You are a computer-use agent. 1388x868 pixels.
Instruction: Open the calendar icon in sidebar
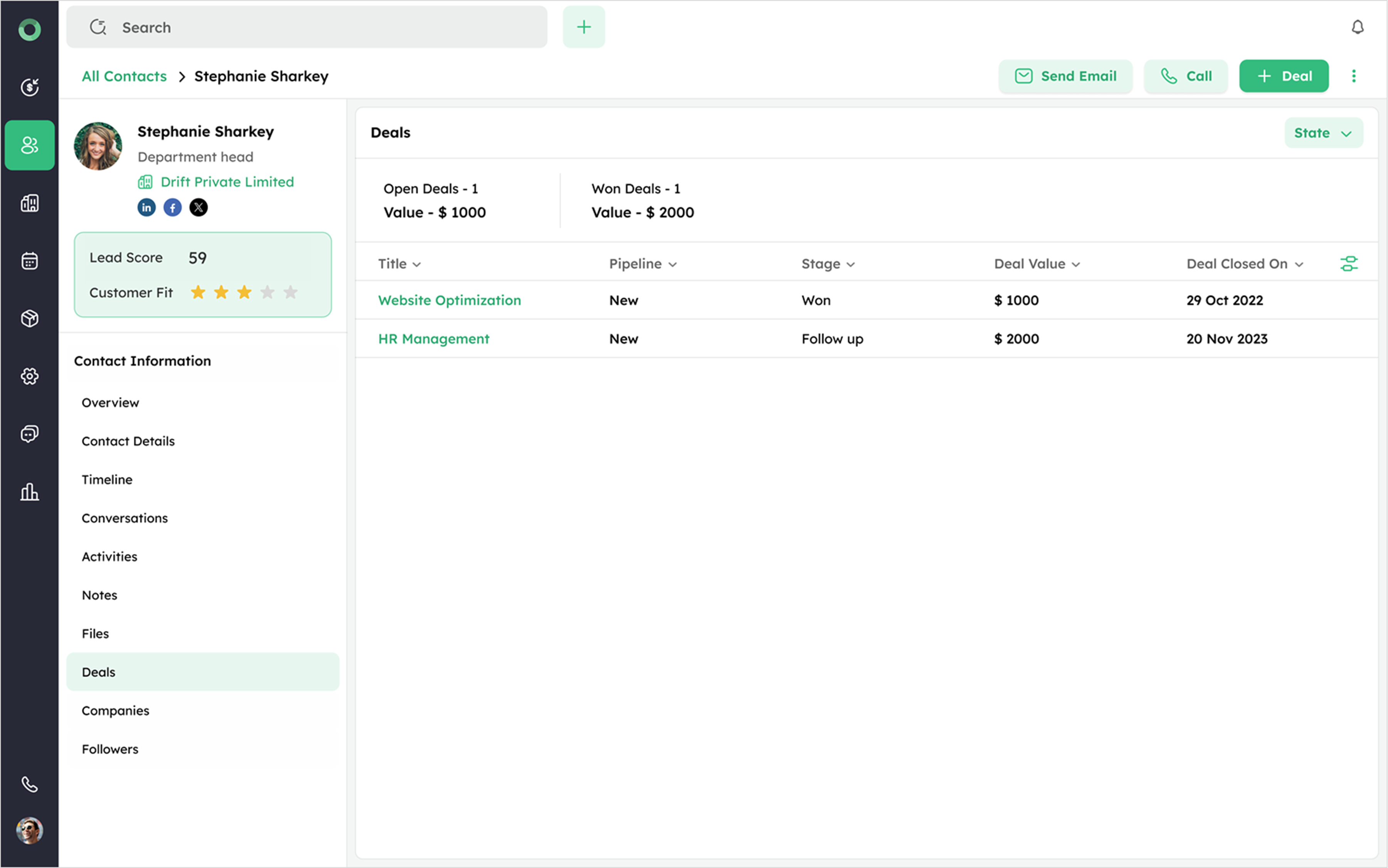[x=29, y=261]
